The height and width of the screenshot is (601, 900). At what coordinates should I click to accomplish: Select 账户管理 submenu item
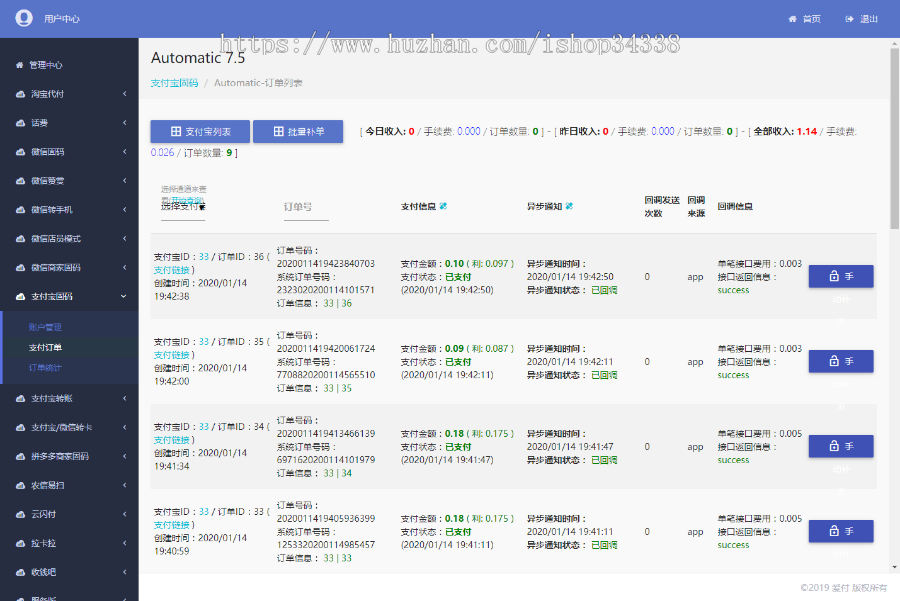tap(45, 327)
